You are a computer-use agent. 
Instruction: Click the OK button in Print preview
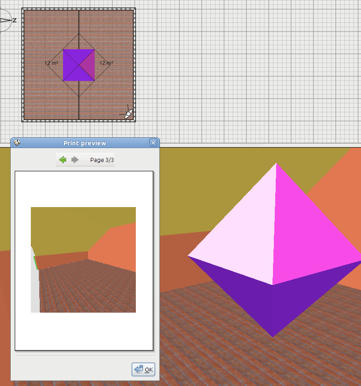[143, 369]
